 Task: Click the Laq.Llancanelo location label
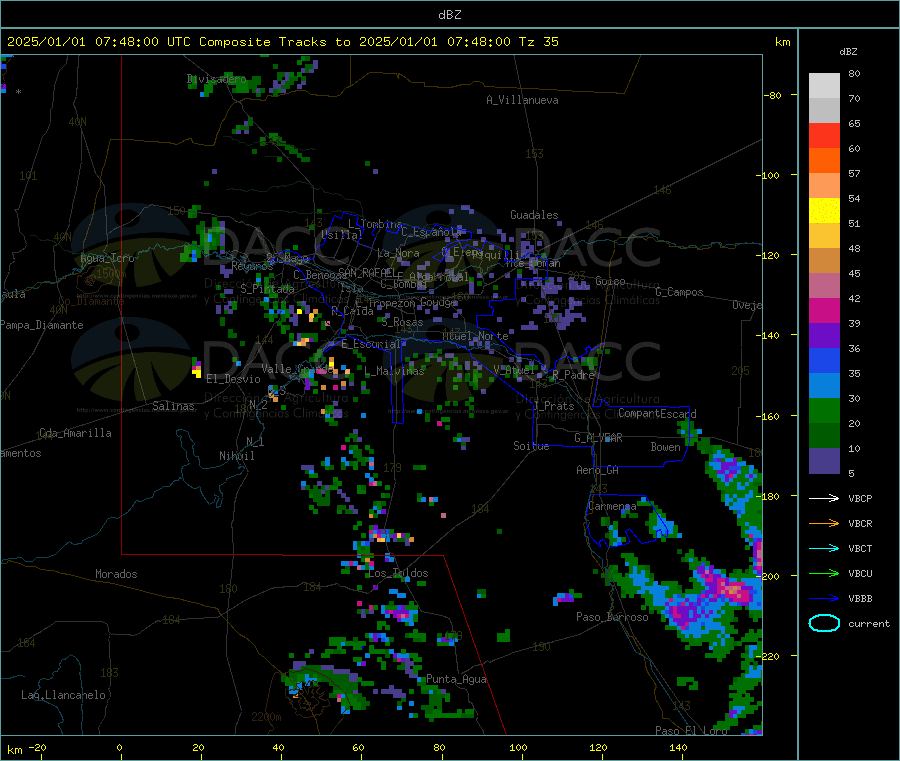[x=63, y=695]
